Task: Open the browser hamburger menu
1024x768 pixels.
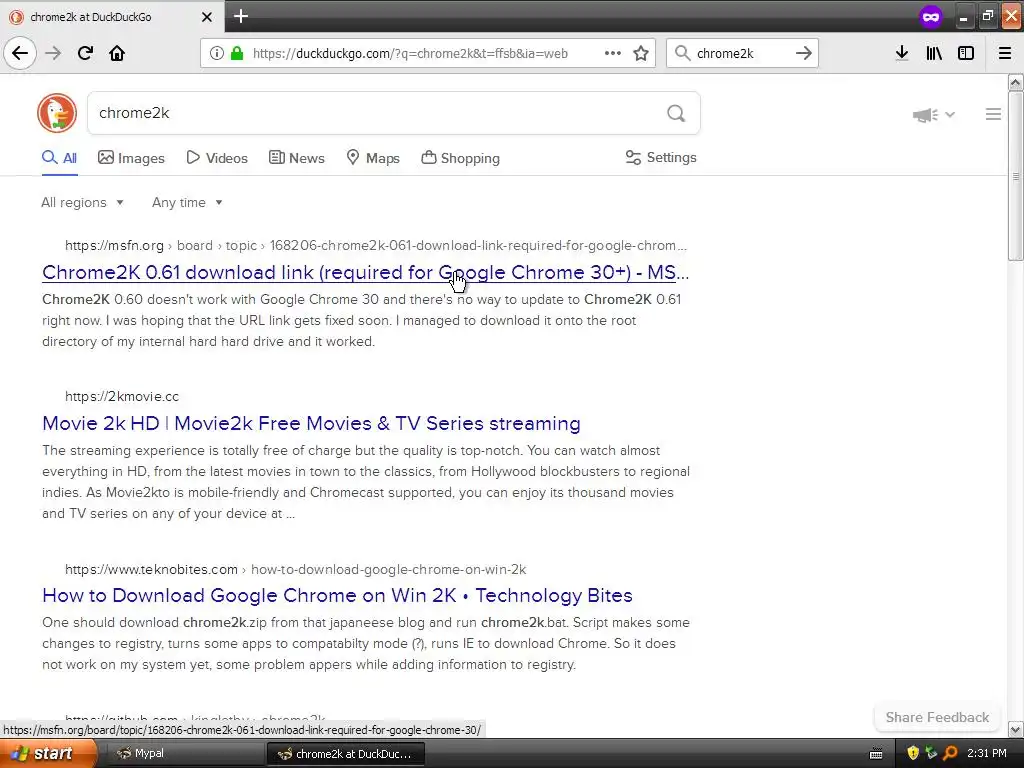Action: pos(1005,53)
